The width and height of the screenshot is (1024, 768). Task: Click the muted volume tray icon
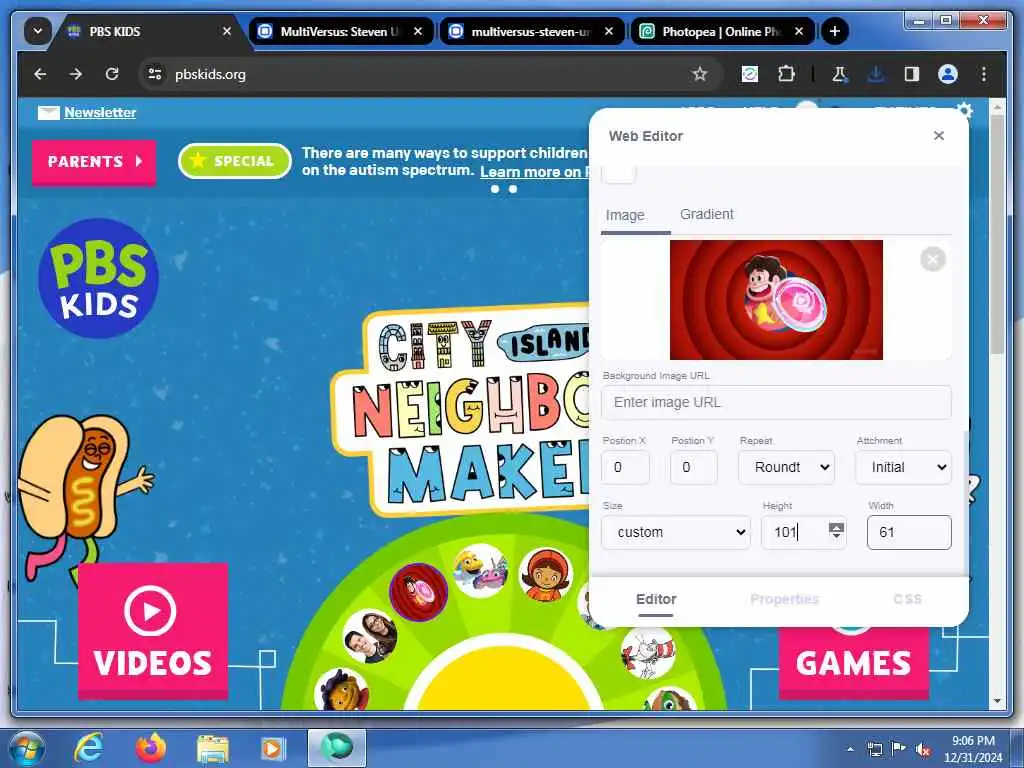click(923, 749)
